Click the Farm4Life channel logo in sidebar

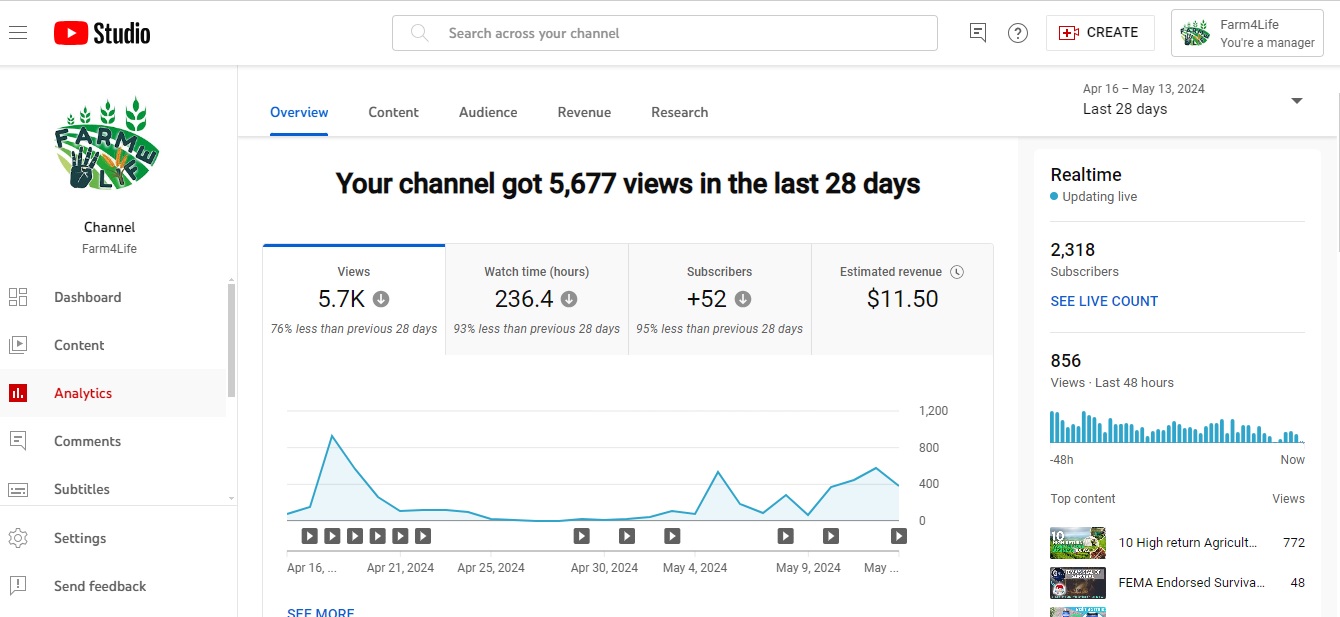coord(109,143)
